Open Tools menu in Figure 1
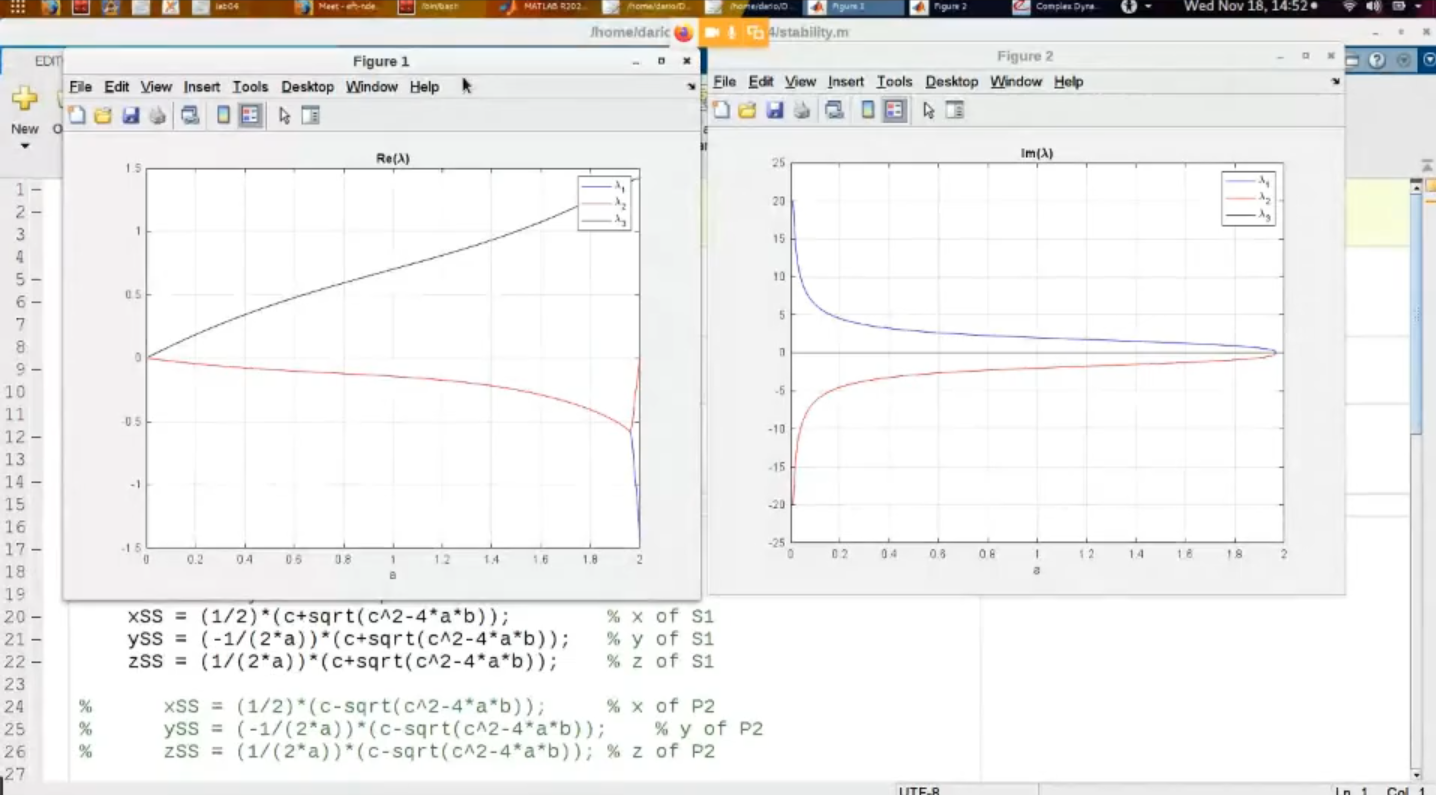Screen dimensions: 1436x795 point(250,87)
